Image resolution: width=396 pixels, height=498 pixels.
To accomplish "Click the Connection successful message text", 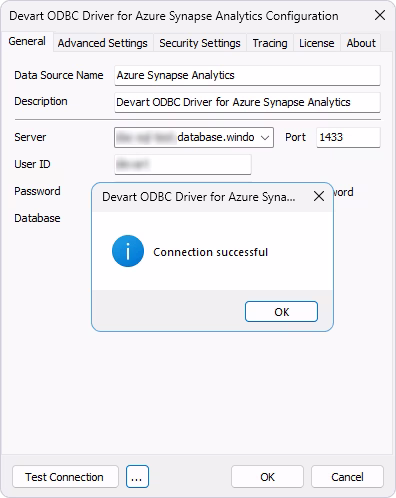I will 210,252.
